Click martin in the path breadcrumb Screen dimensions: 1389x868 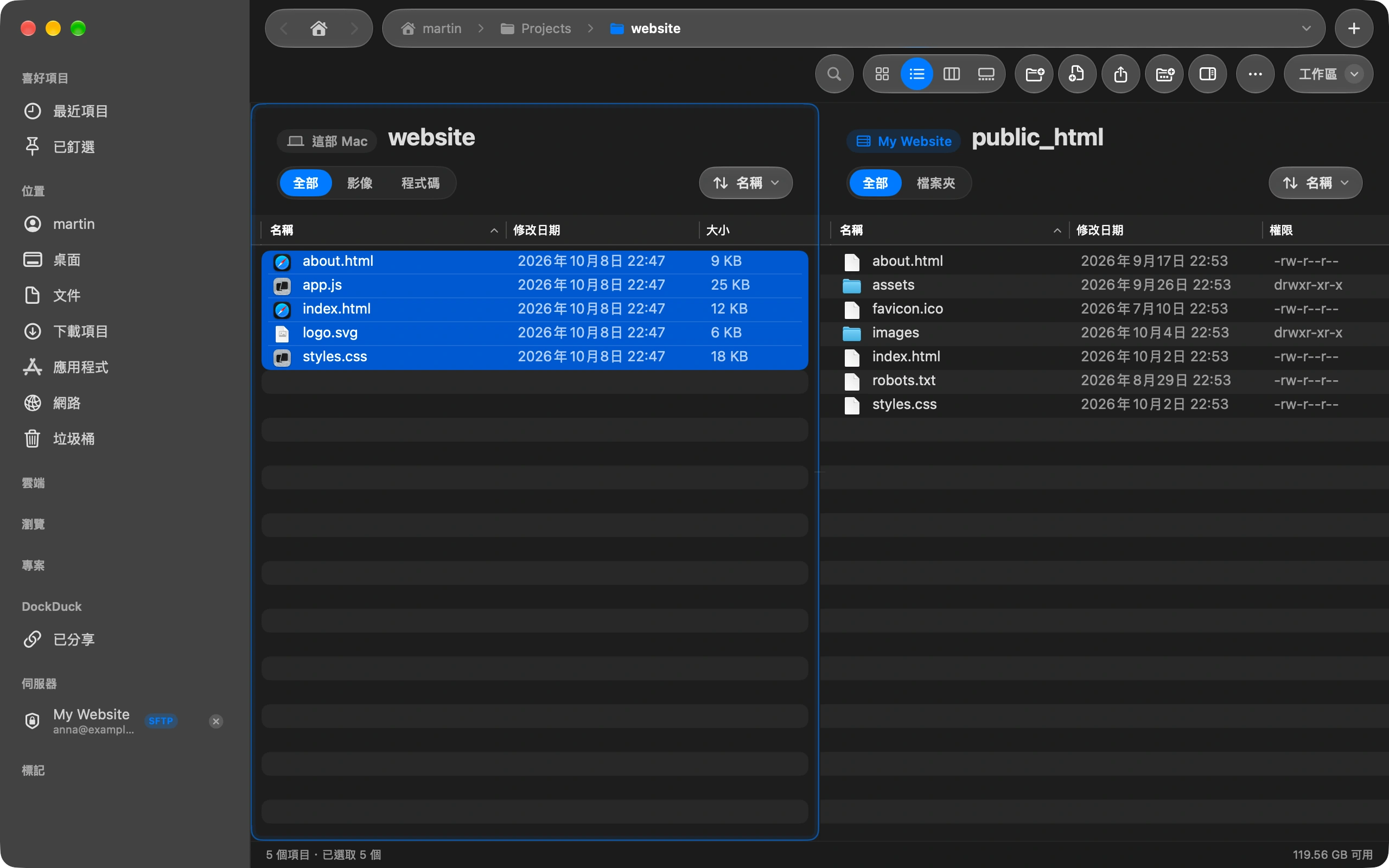pyautogui.click(x=432, y=28)
